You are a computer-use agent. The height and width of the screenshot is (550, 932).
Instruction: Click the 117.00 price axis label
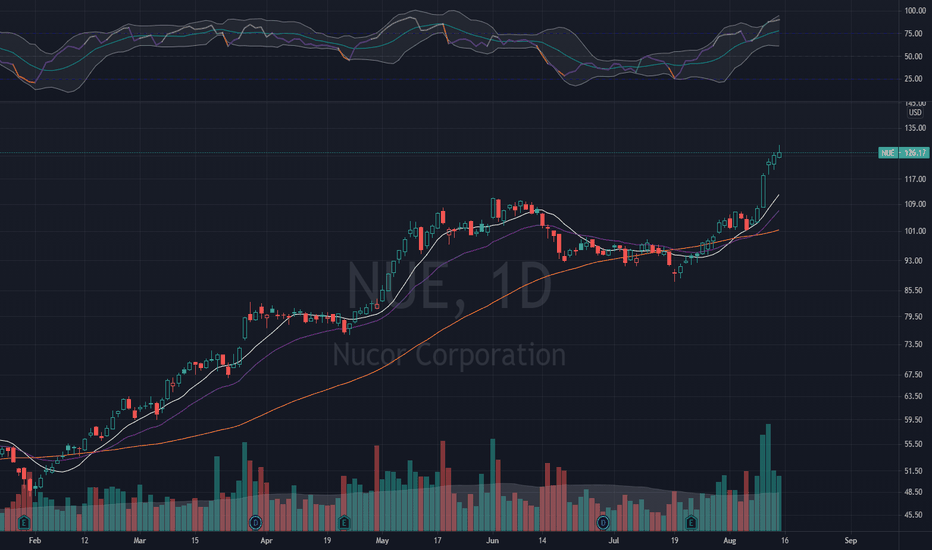915,179
